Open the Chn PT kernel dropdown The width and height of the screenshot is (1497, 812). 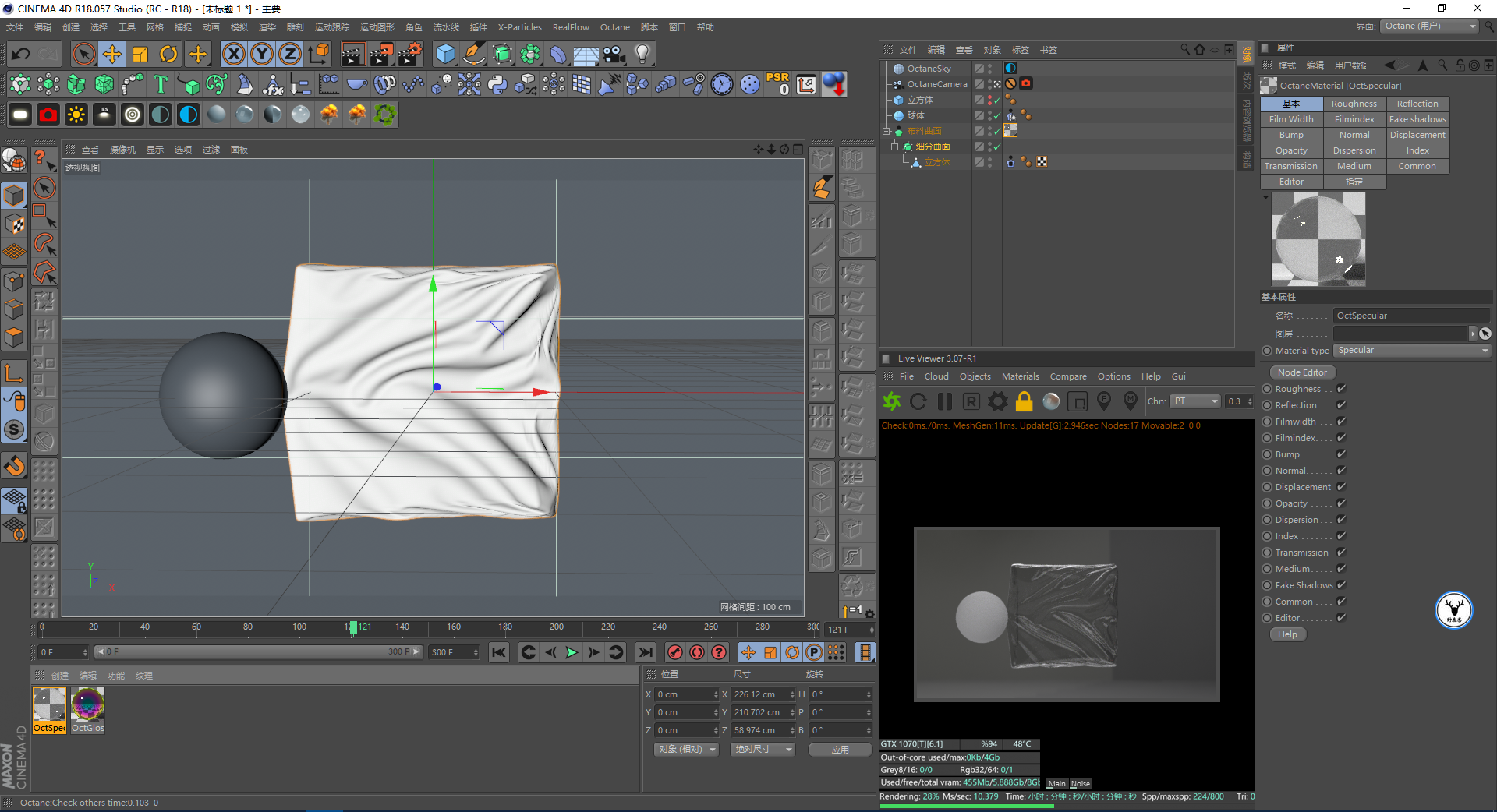(1194, 401)
